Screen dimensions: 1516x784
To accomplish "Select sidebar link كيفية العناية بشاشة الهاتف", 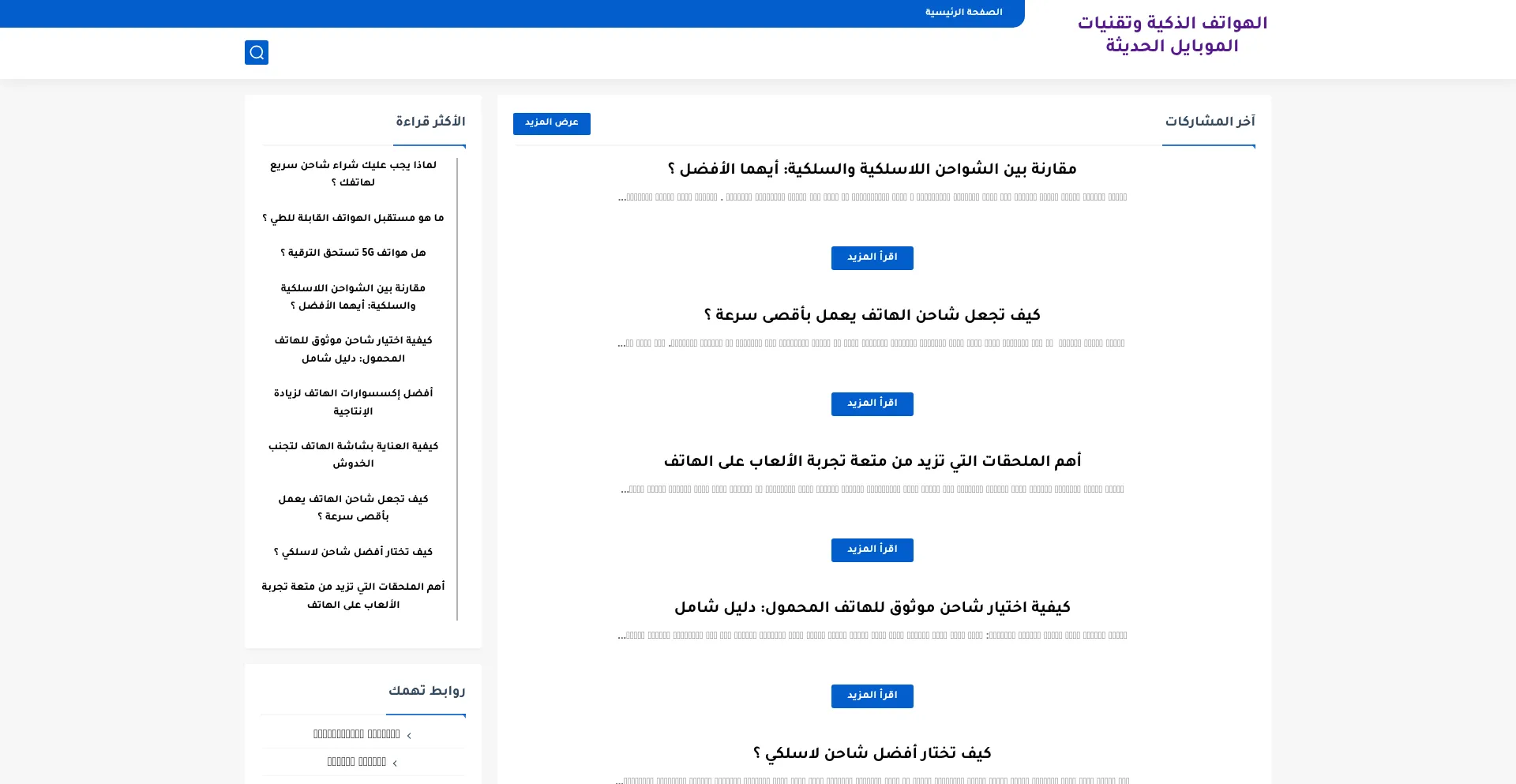I will (x=353, y=455).
